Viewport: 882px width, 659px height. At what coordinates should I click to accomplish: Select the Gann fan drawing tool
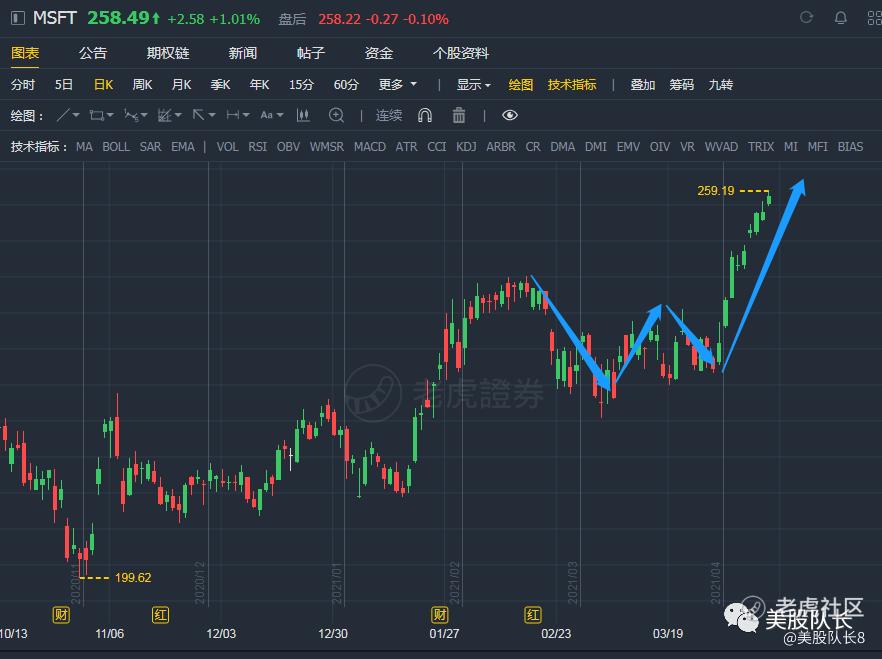tap(164, 115)
